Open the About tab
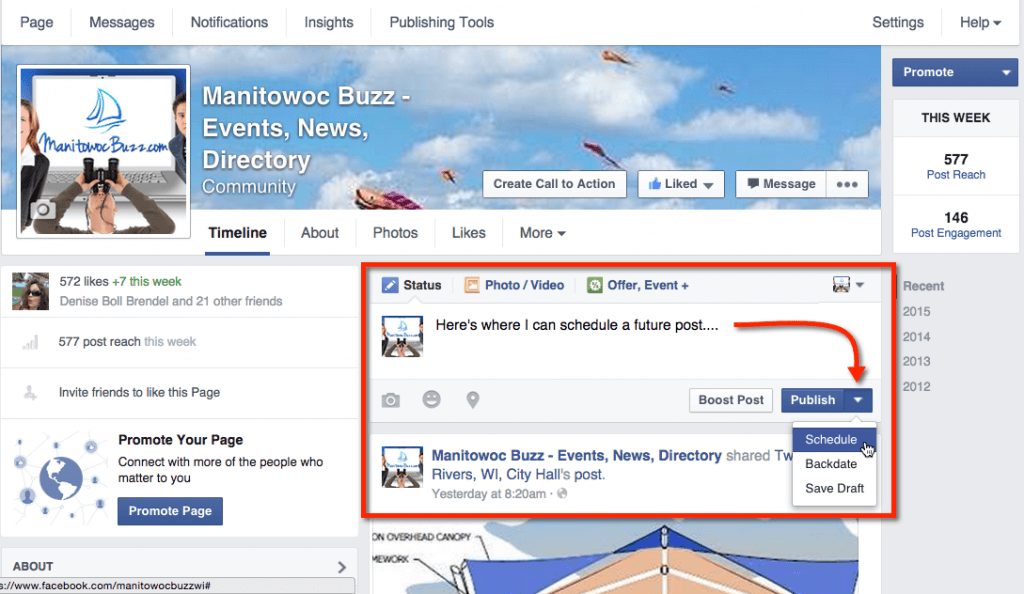Screen dimensions: 1024x594 (319, 233)
